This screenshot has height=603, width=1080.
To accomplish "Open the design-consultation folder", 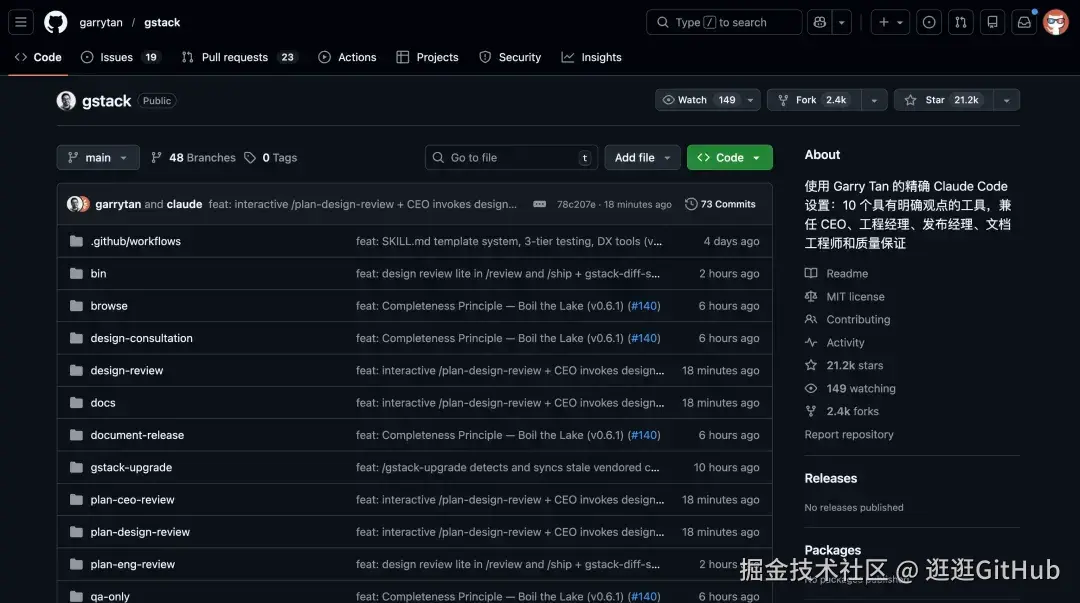I will 141,338.
